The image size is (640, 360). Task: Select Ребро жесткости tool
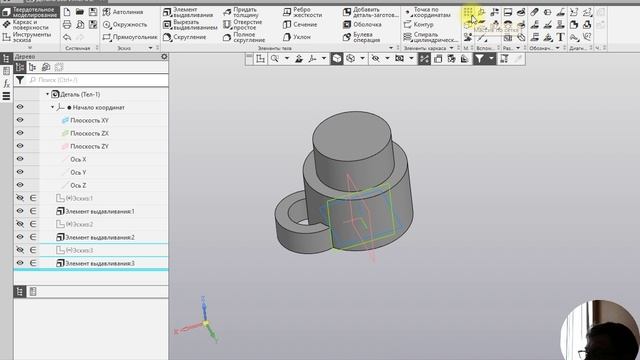[302, 12]
